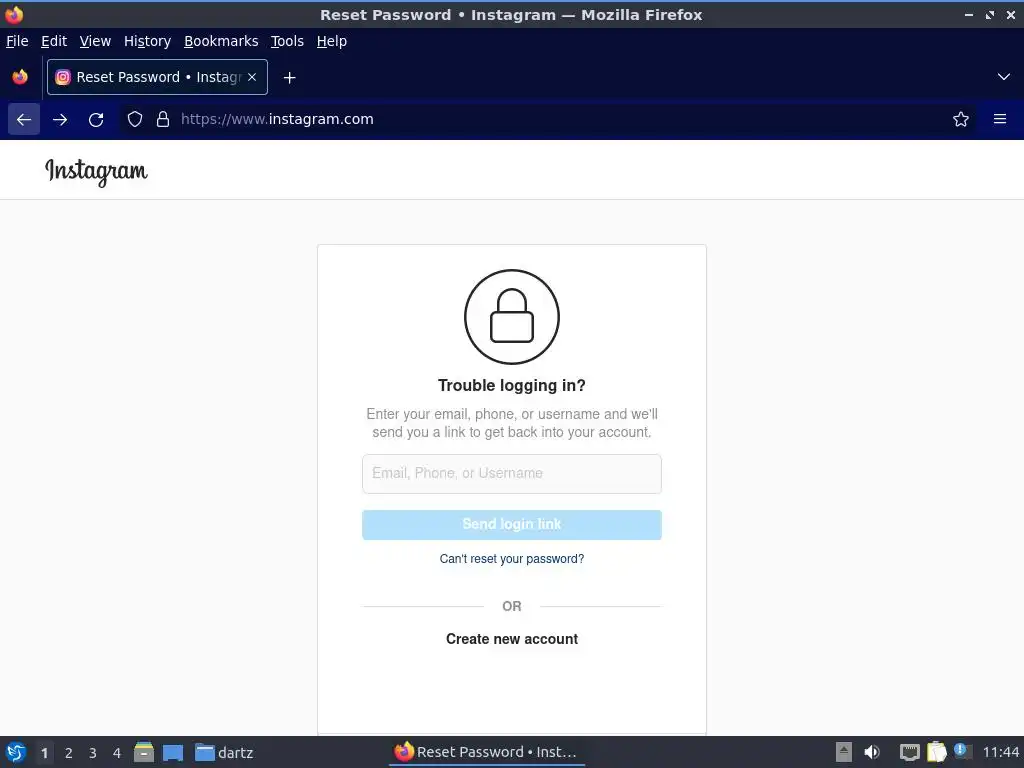This screenshot has width=1024, height=768.
Task: Click the blue show desktop taskbar icon
Action: coord(173,752)
